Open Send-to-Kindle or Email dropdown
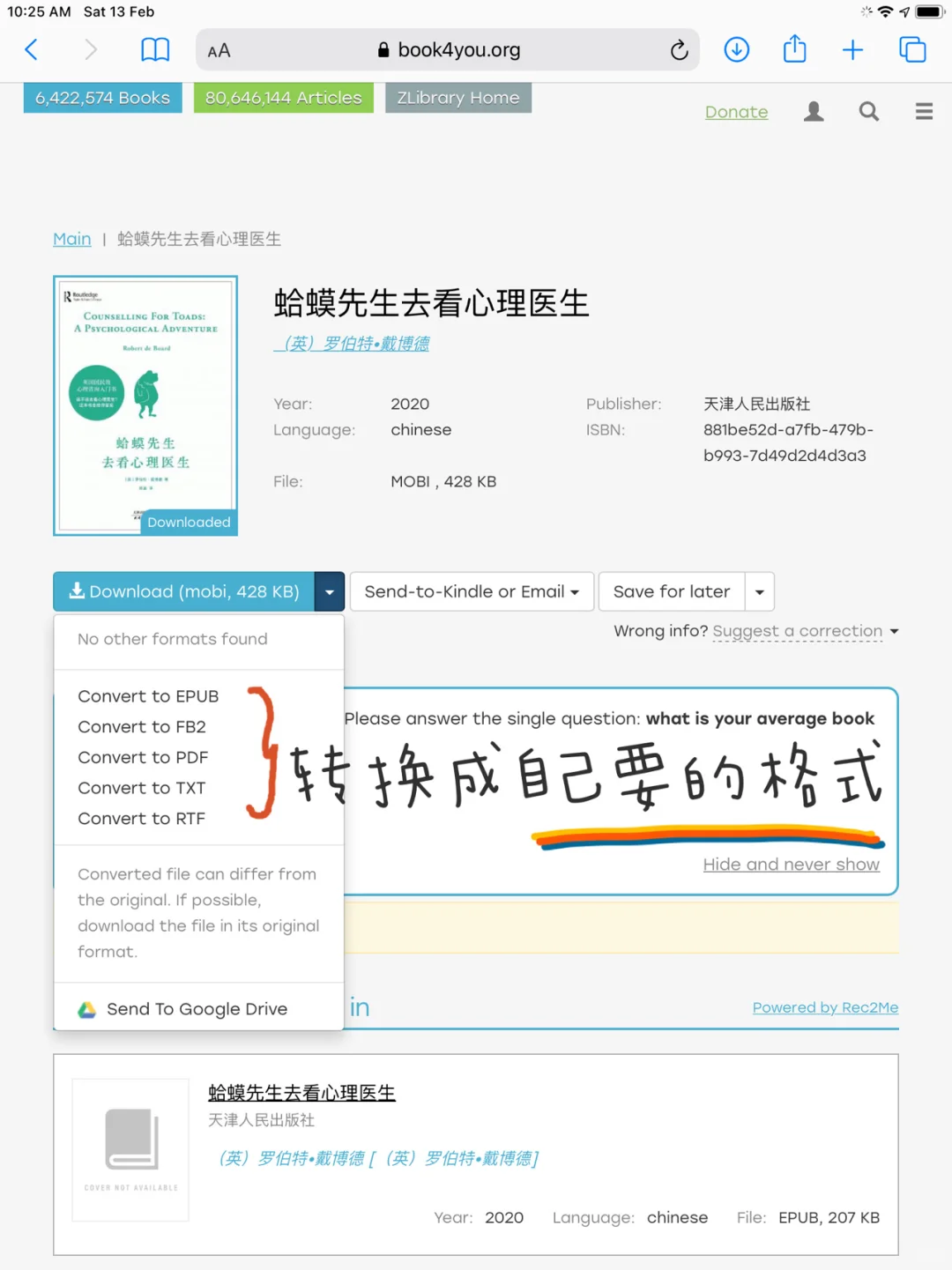Viewport: 952px width, 1270px height. pyautogui.click(x=472, y=591)
